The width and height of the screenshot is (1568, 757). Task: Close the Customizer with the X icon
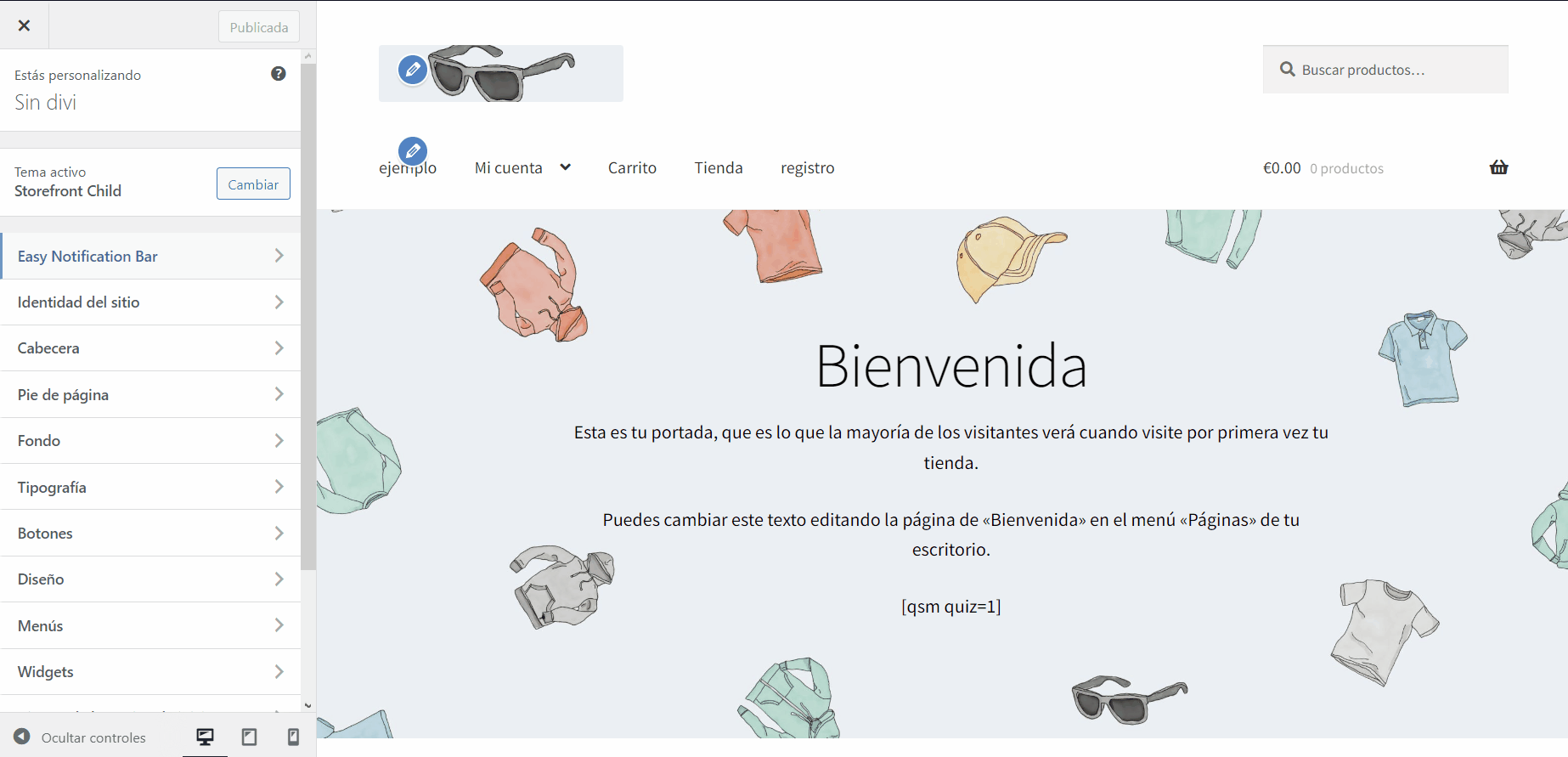tap(24, 25)
